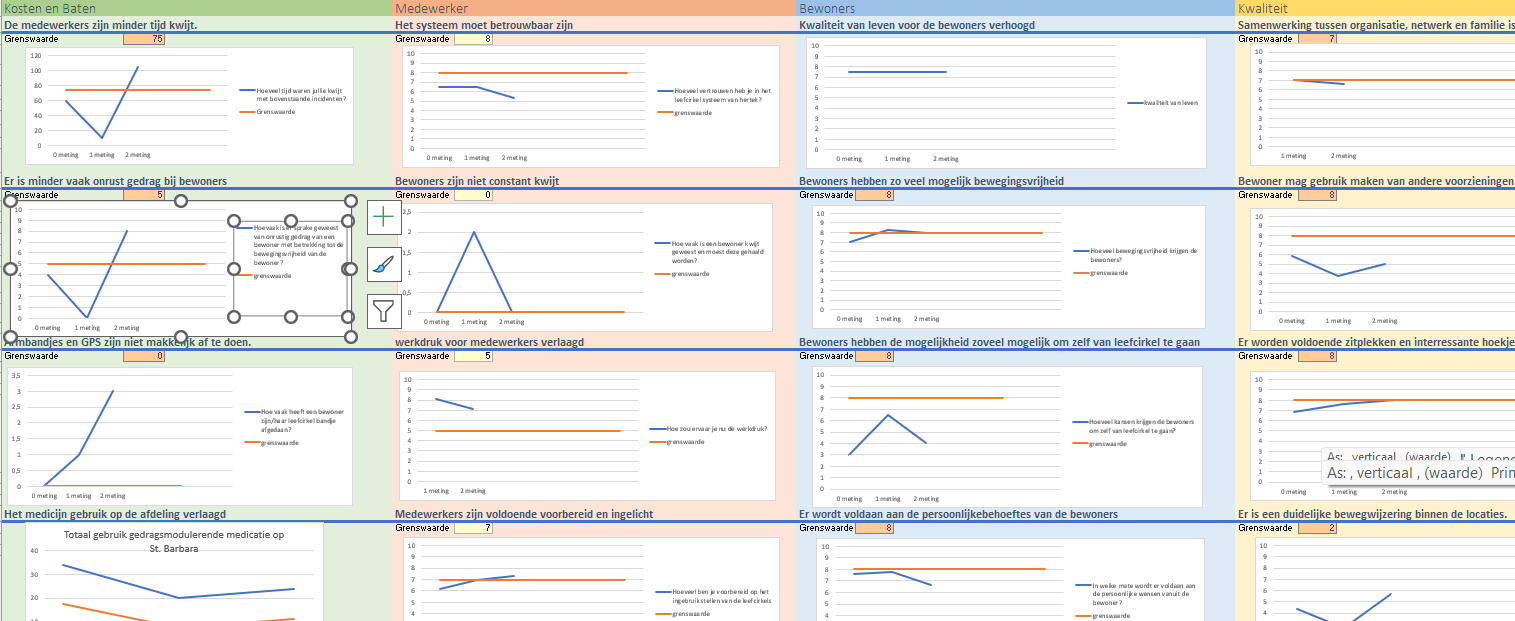Select title 'Het systeem moet betrouwbaar zijn'
1515x621 pixels.
[x=484, y=25]
